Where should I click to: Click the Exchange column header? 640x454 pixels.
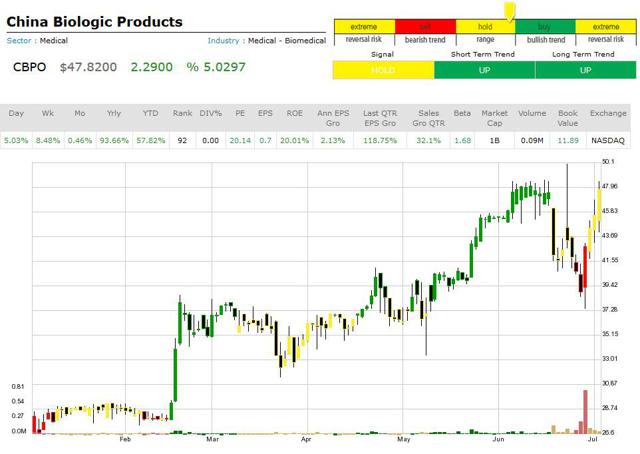click(608, 114)
